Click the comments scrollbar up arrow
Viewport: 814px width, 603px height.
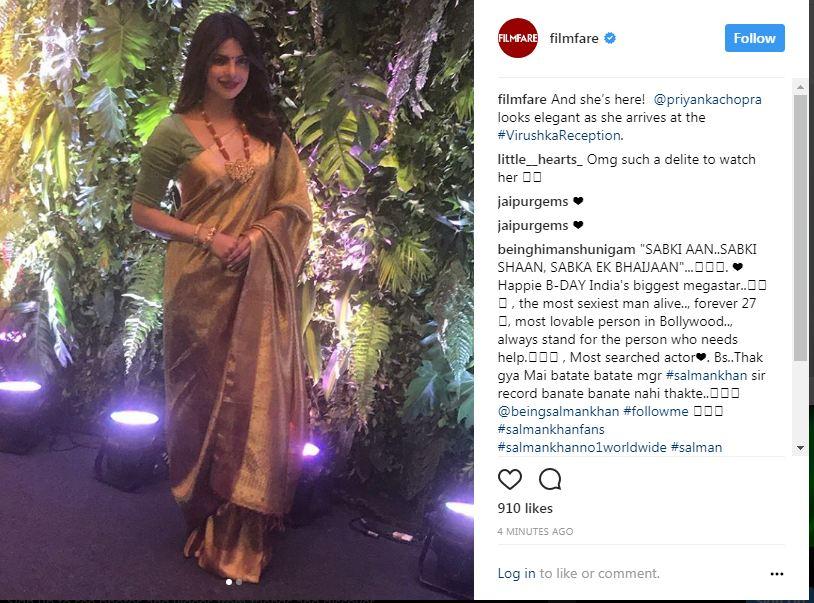click(x=800, y=87)
